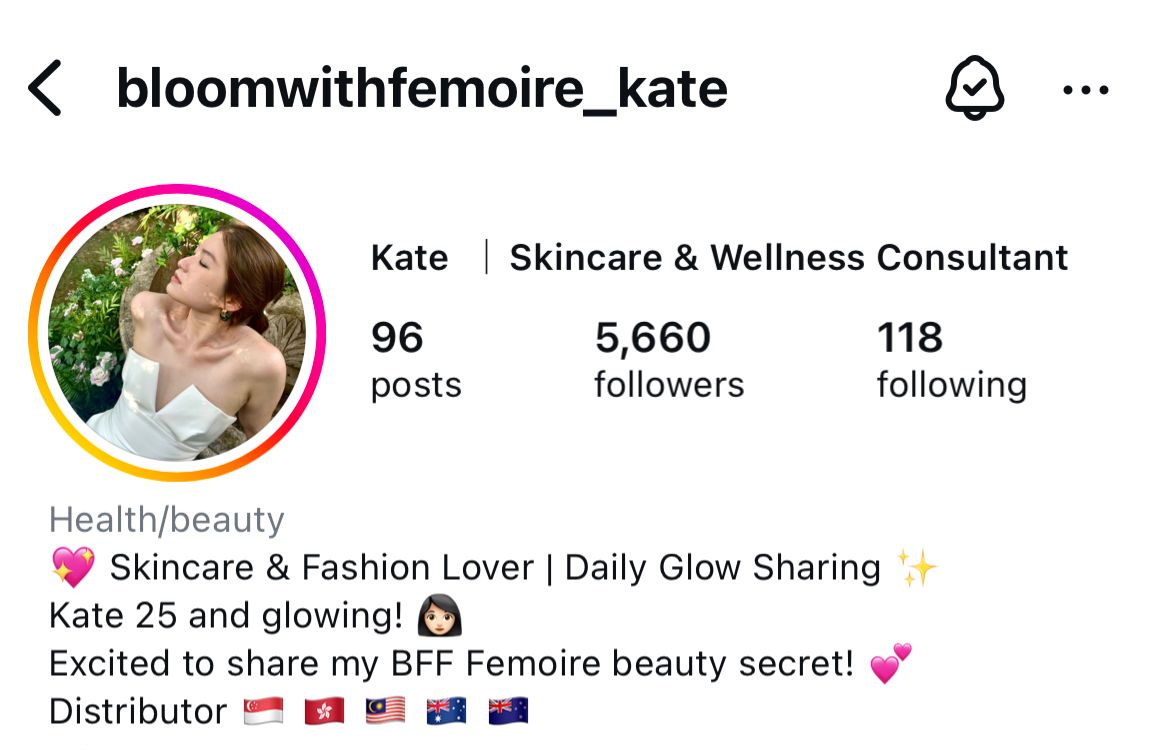Open the 96 posts count
Image resolution: width=1170 pixels, height=750 pixels.
pos(416,360)
